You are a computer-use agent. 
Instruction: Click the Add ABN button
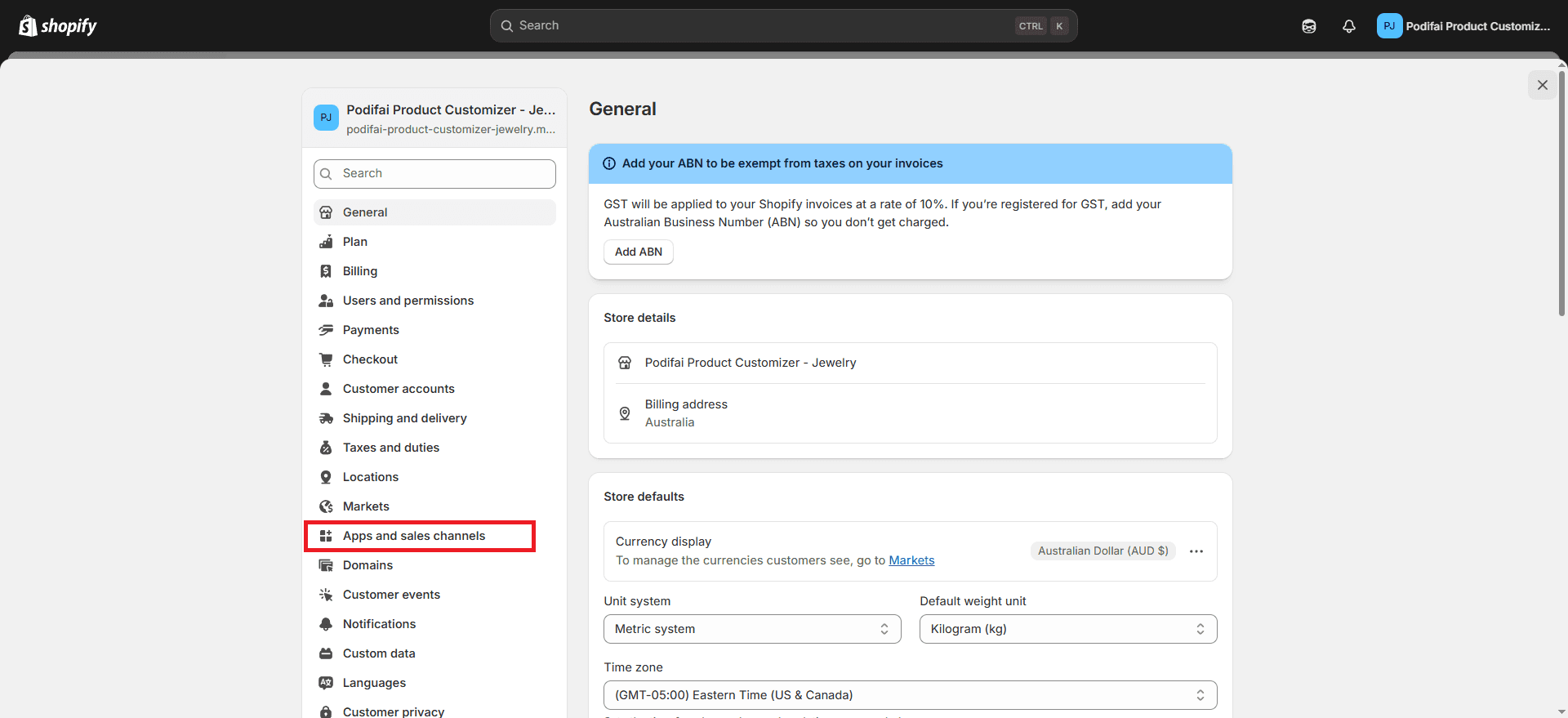pos(639,252)
